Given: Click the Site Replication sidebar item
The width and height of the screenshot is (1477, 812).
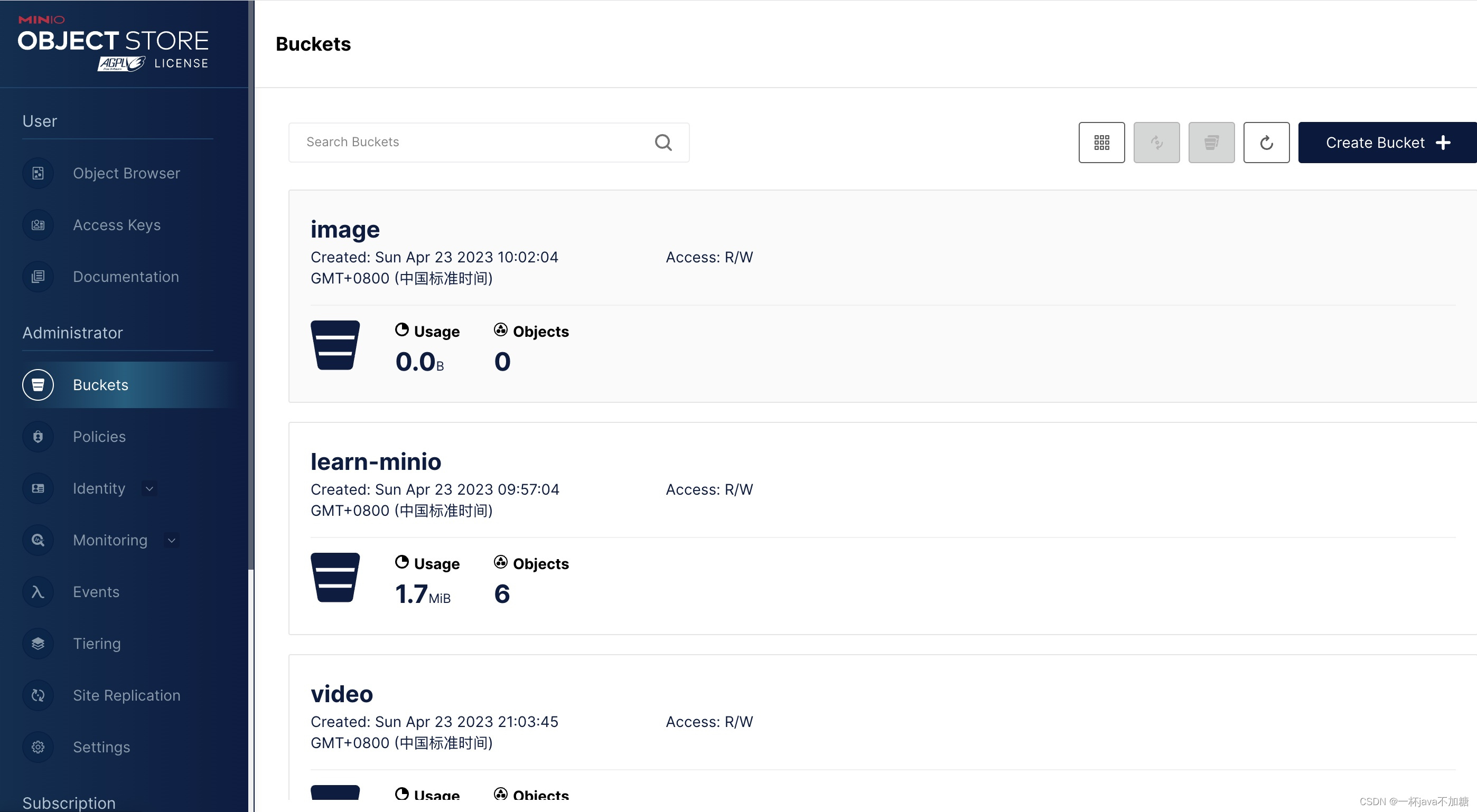Looking at the screenshot, I should pyautogui.click(x=127, y=695).
